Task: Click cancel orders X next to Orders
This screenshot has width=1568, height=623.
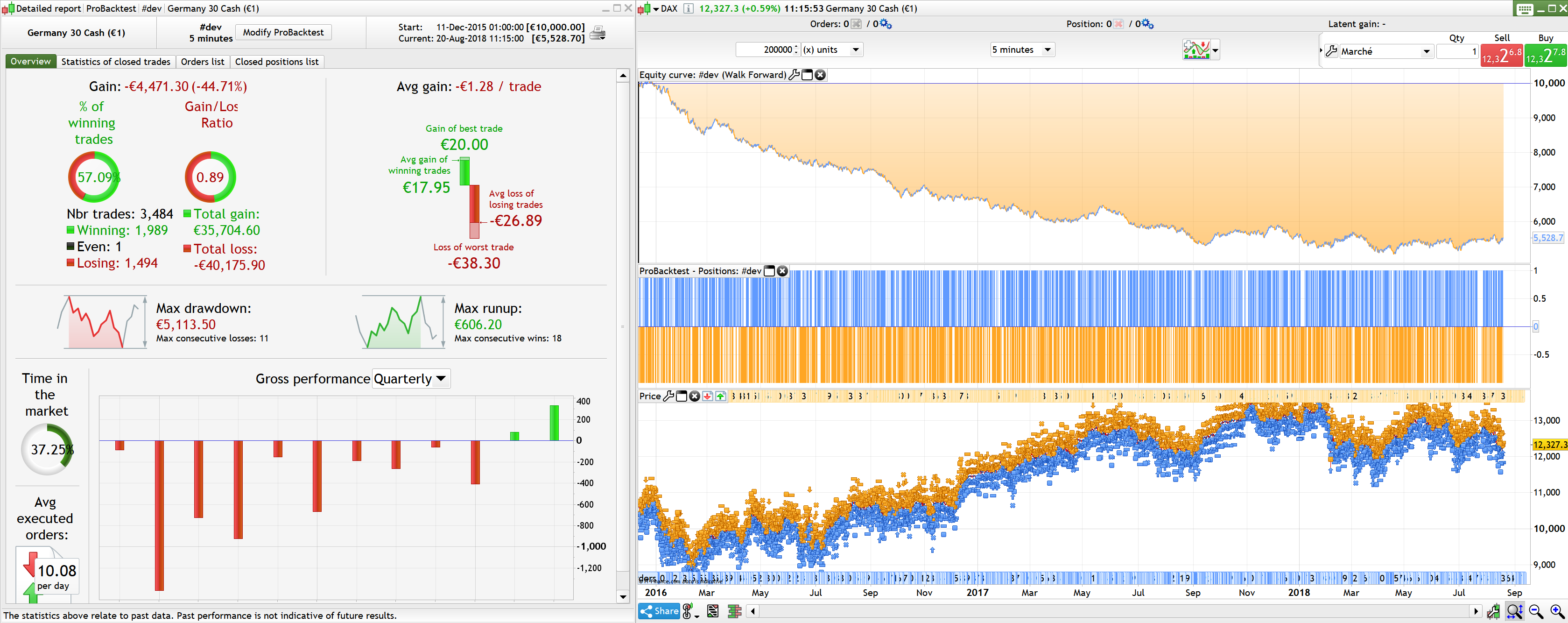Action: (x=856, y=24)
